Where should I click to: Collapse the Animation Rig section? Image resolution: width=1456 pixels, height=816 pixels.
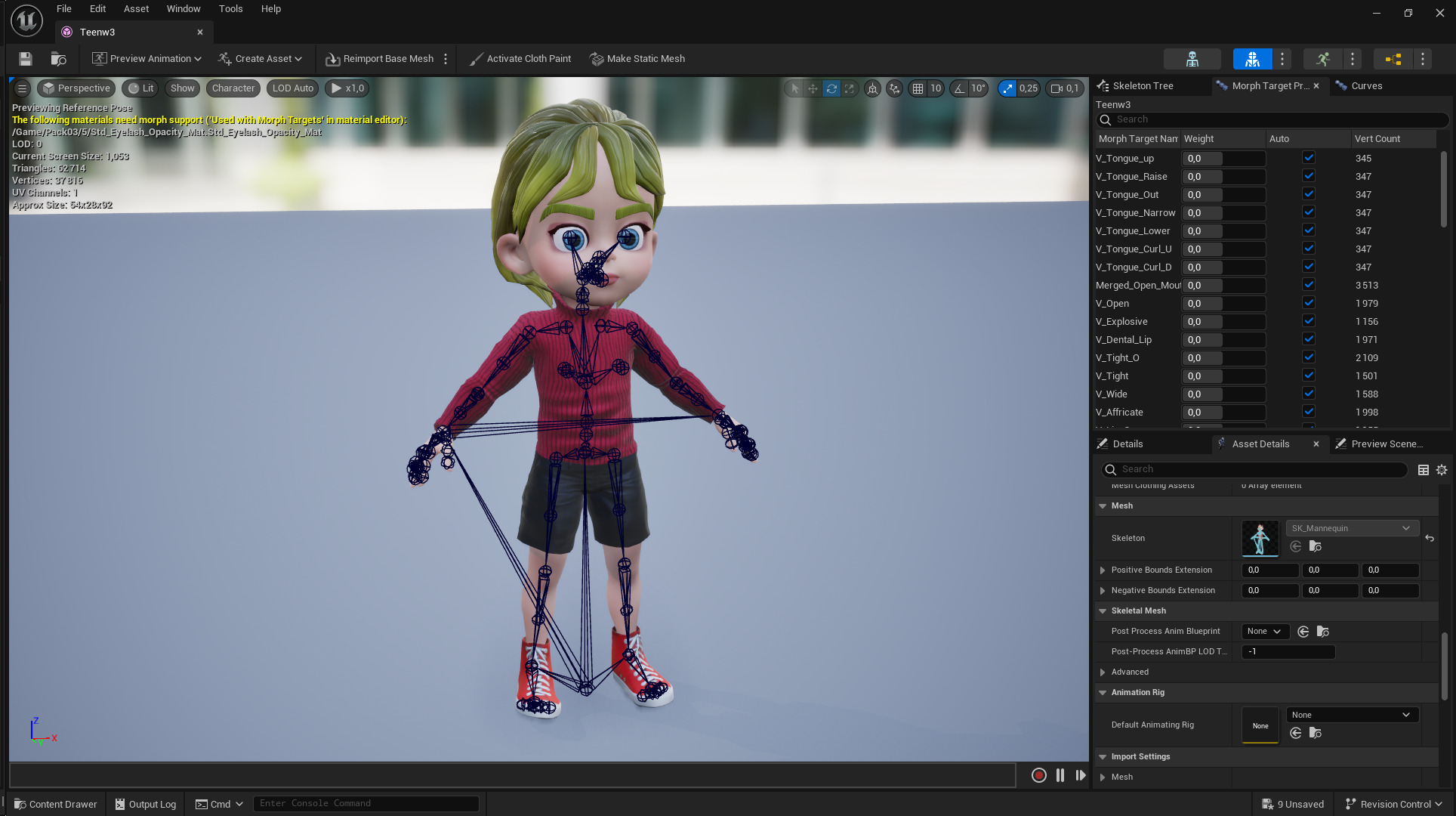click(x=1103, y=693)
